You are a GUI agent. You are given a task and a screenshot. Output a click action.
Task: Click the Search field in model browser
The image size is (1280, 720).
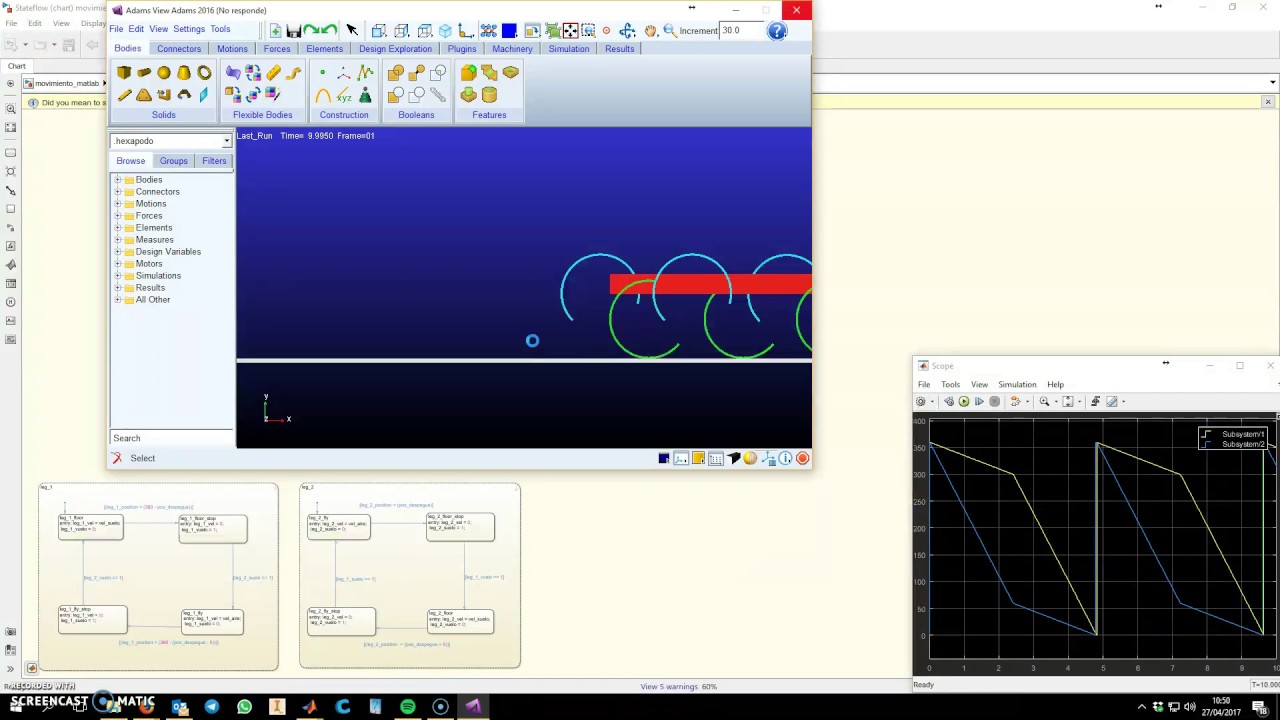tap(172, 438)
